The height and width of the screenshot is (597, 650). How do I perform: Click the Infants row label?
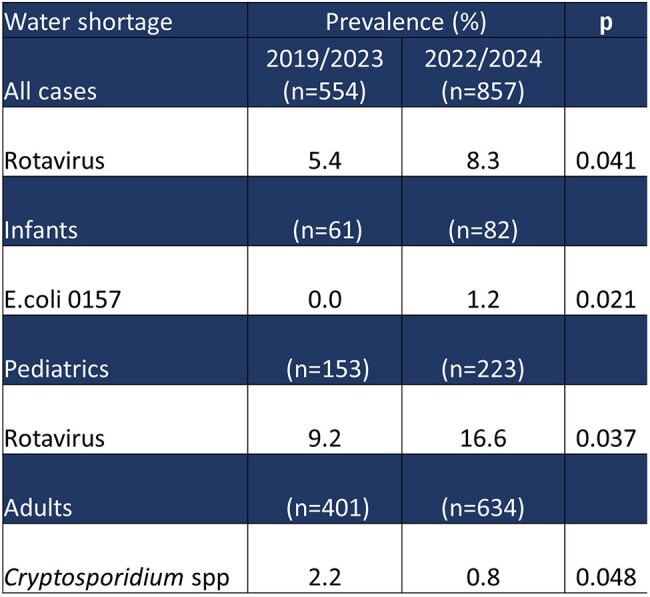pos(125,211)
